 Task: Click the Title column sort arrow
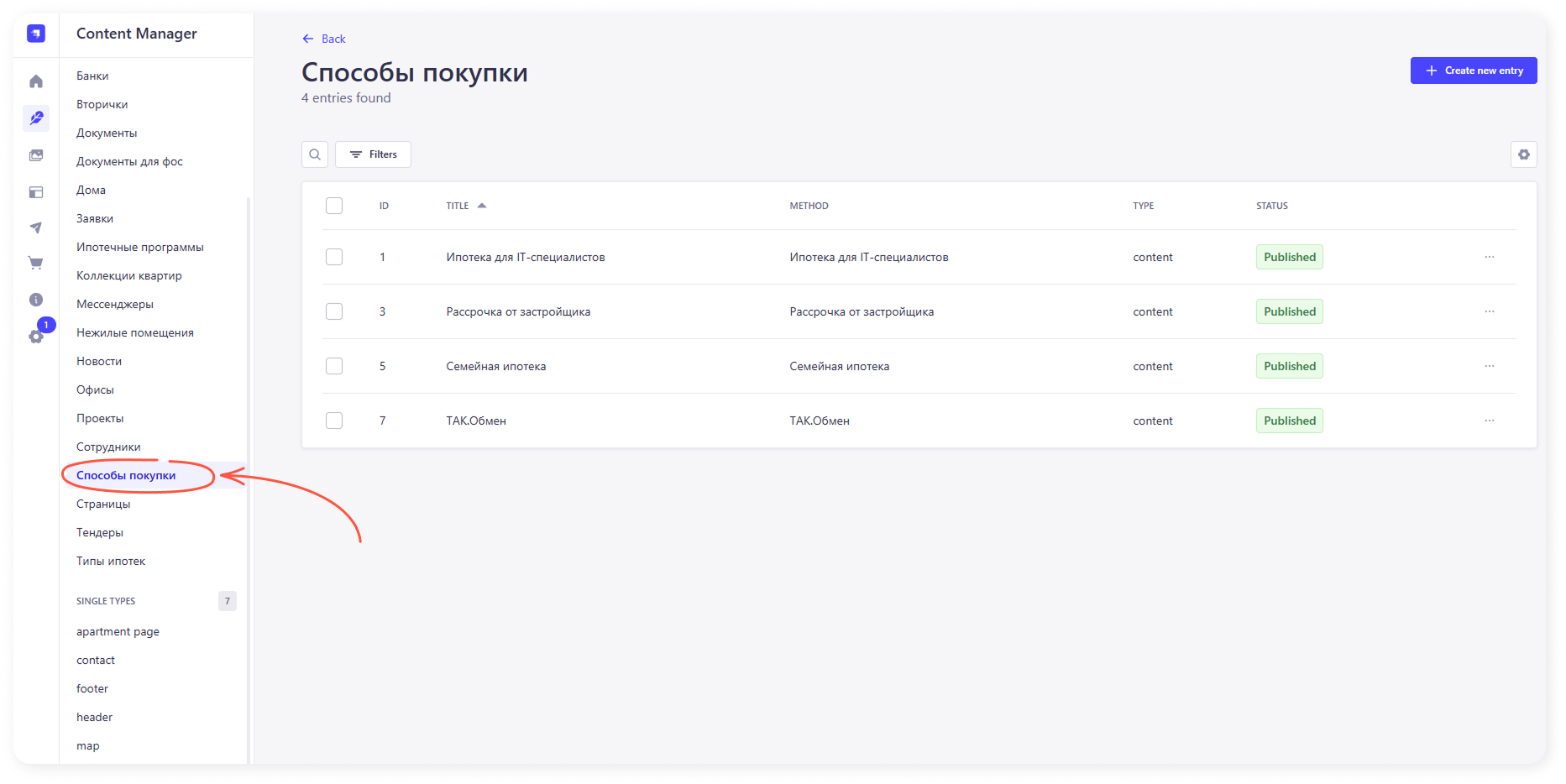point(482,206)
